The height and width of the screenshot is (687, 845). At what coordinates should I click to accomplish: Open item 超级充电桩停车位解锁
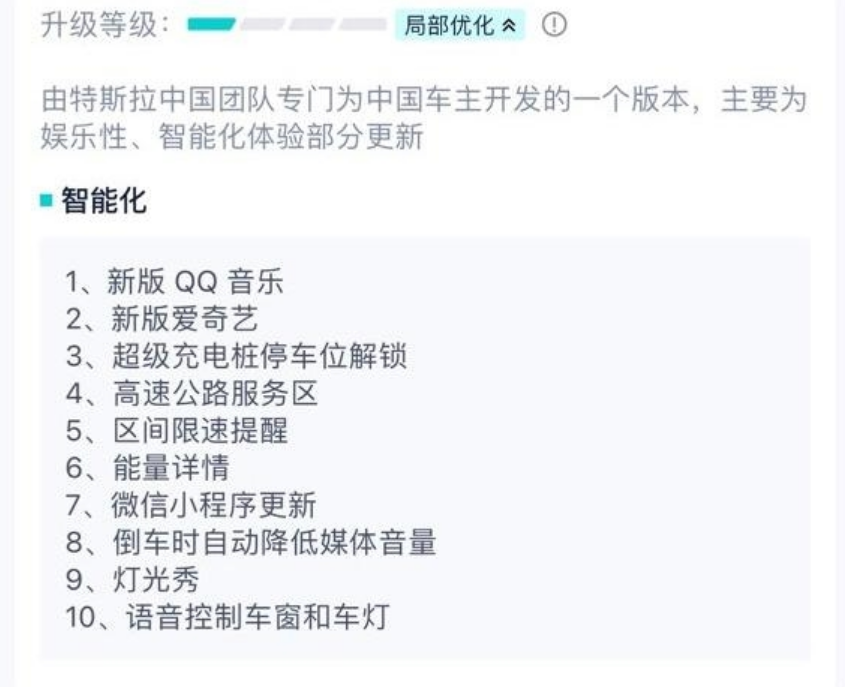click(236, 356)
